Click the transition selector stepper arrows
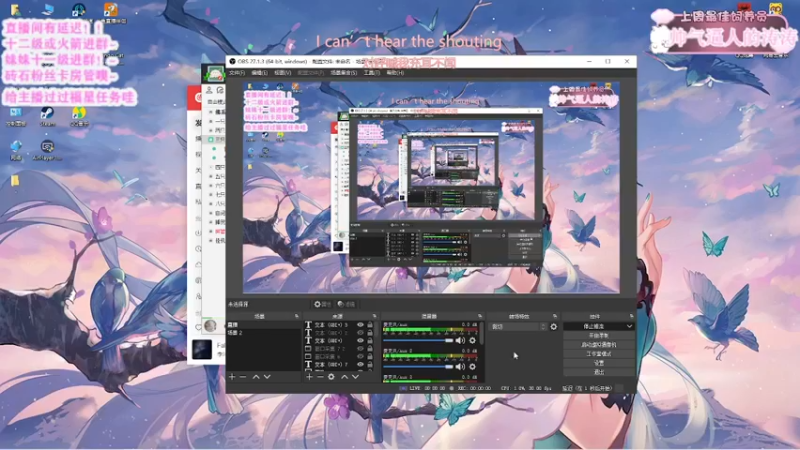This screenshot has height=450, width=800. click(543, 327)
